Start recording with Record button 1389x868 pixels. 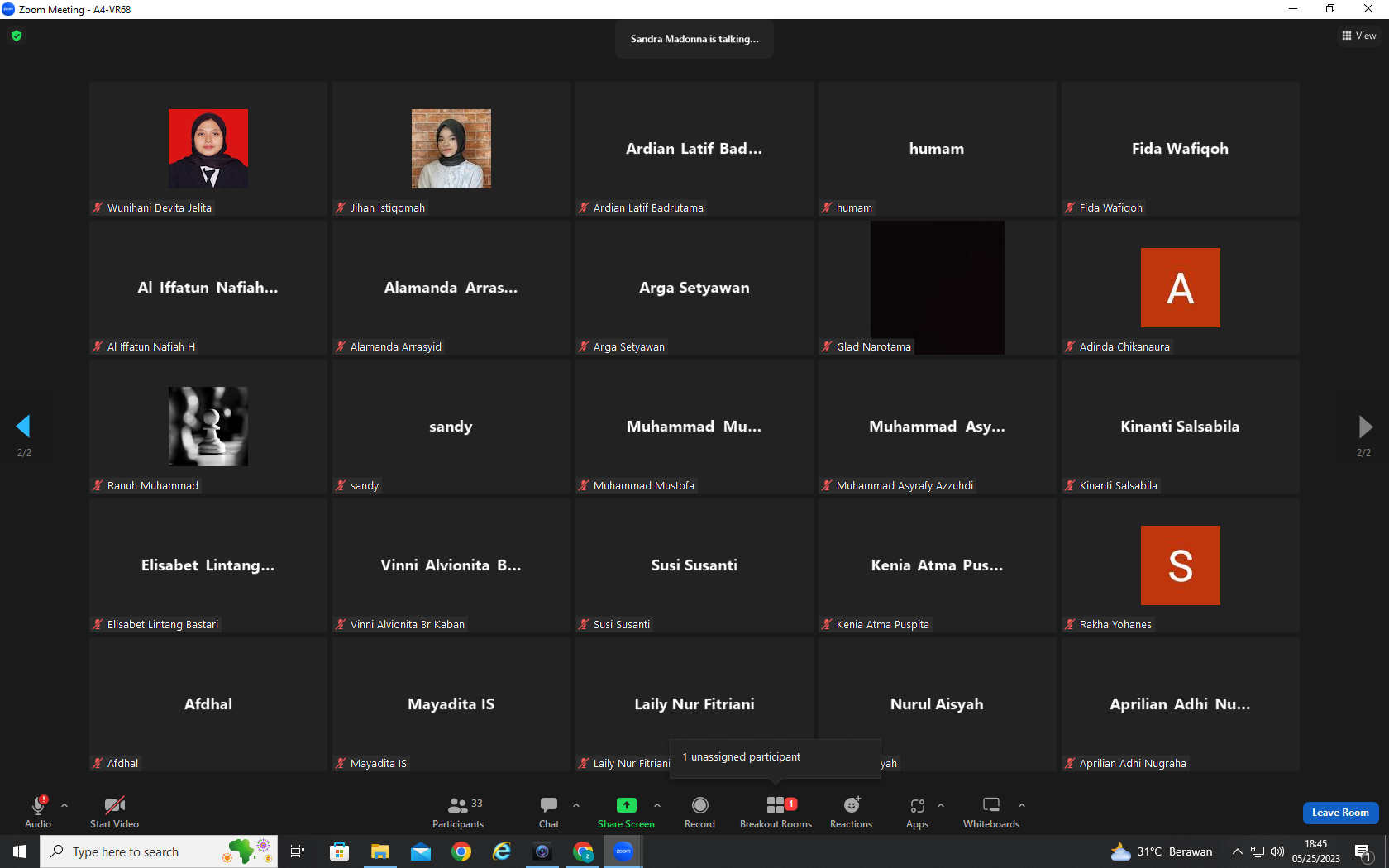pyautogui.click(x=699, y=812)
